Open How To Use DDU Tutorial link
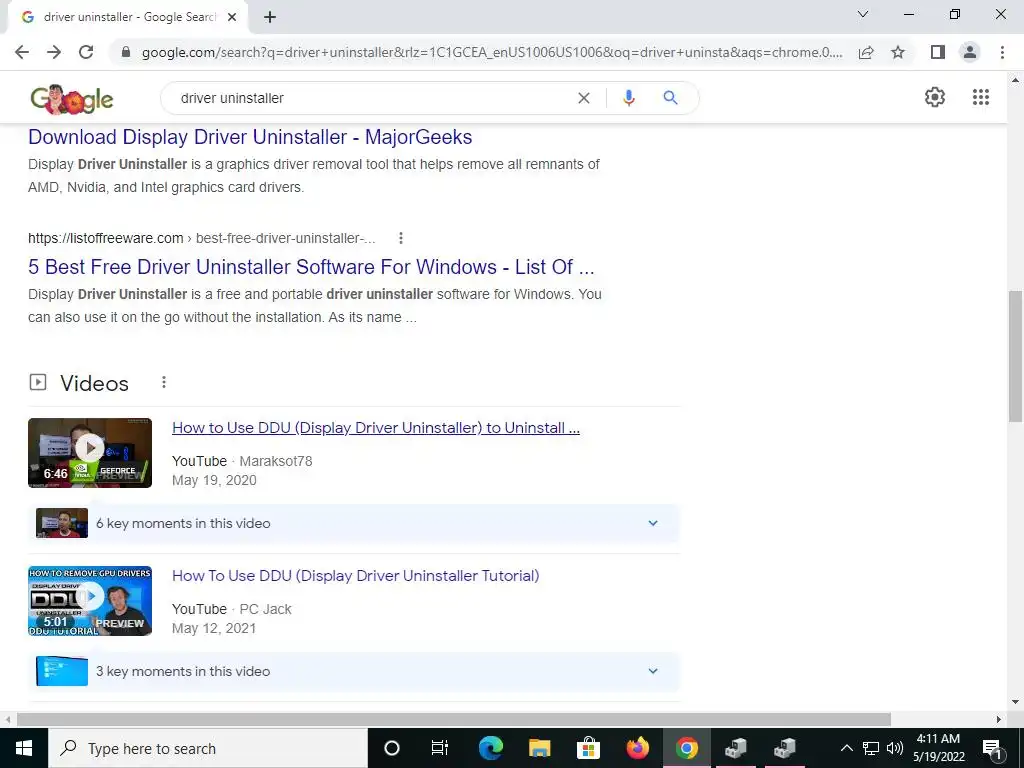1024x768 pixels. pos(355,575)
